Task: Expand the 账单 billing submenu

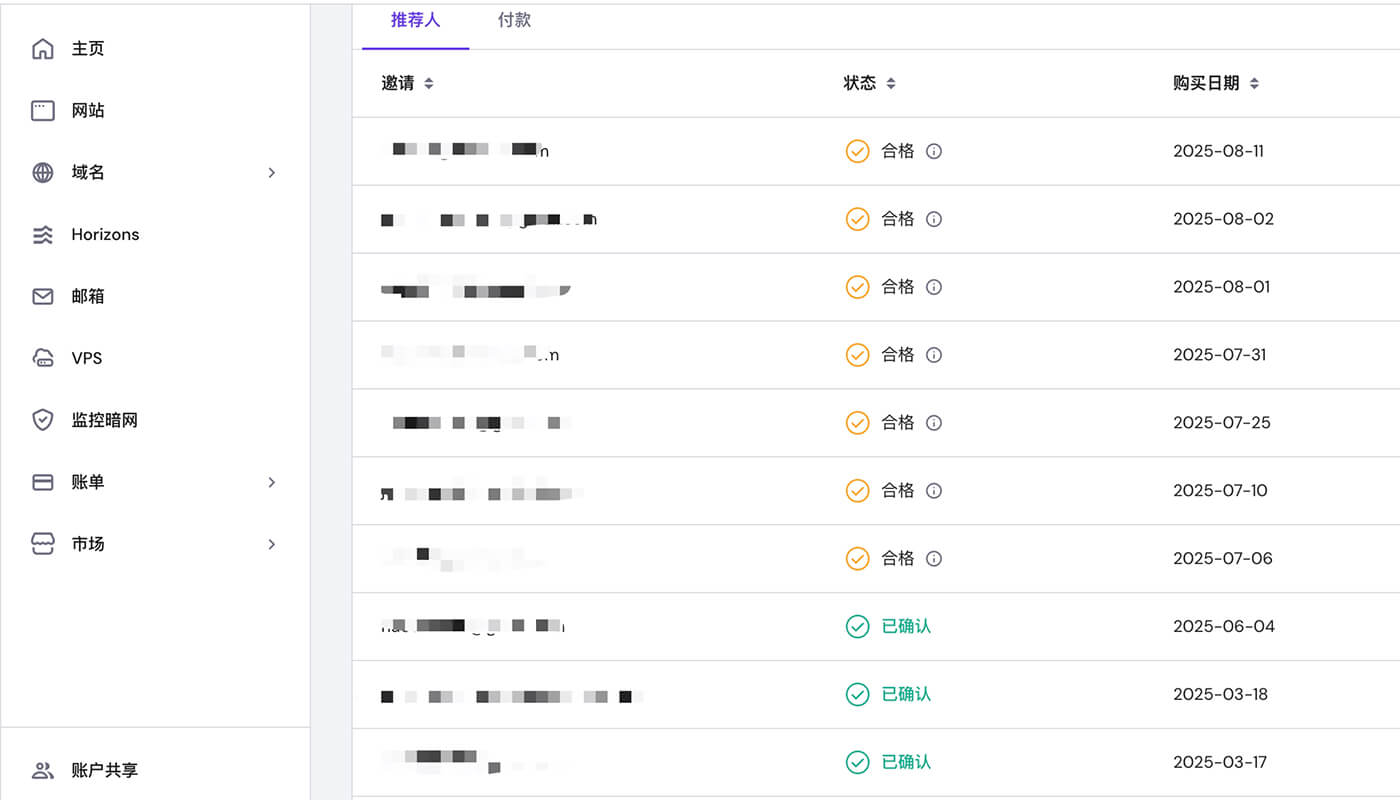Action: [270, 482]
